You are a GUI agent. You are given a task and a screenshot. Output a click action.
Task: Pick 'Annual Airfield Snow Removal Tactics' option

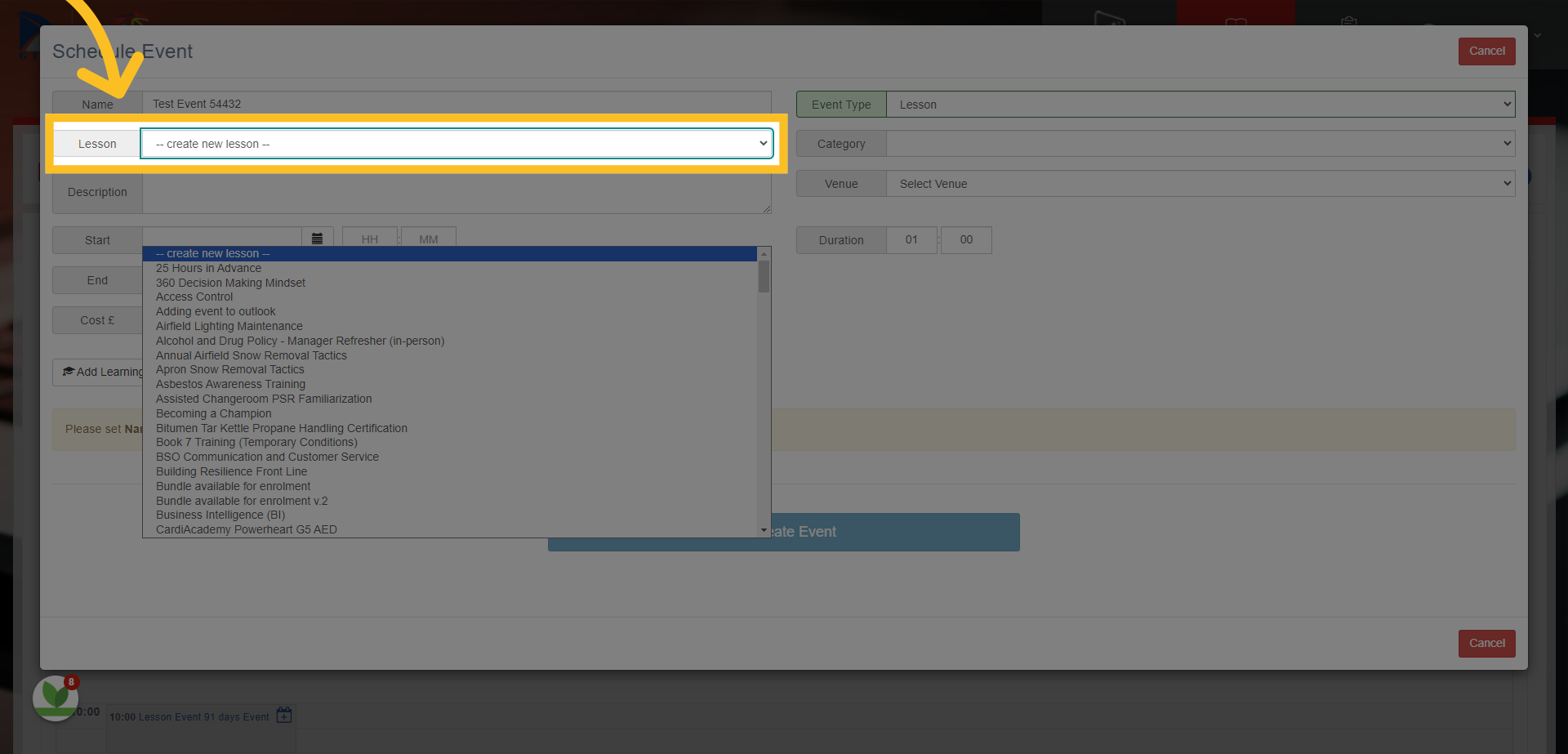[x=450, y=355]
